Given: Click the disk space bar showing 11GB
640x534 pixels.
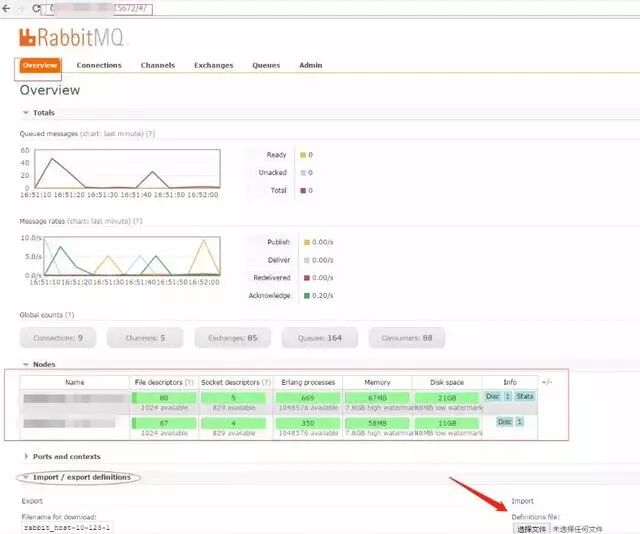Looking at the screenshot, I should (447, 423).
